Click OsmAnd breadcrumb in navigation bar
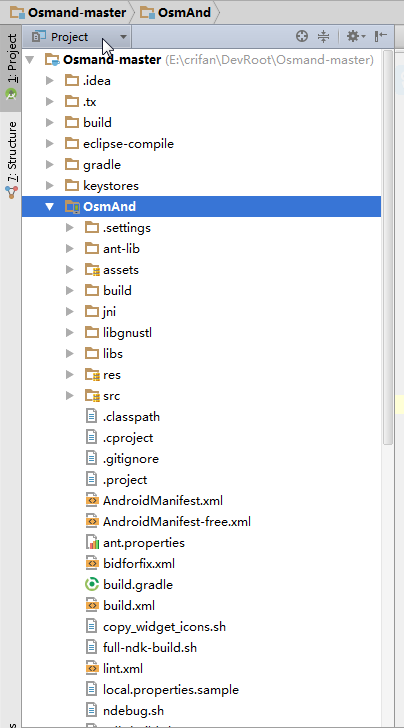Screen dimensions: 404x728 176,13
